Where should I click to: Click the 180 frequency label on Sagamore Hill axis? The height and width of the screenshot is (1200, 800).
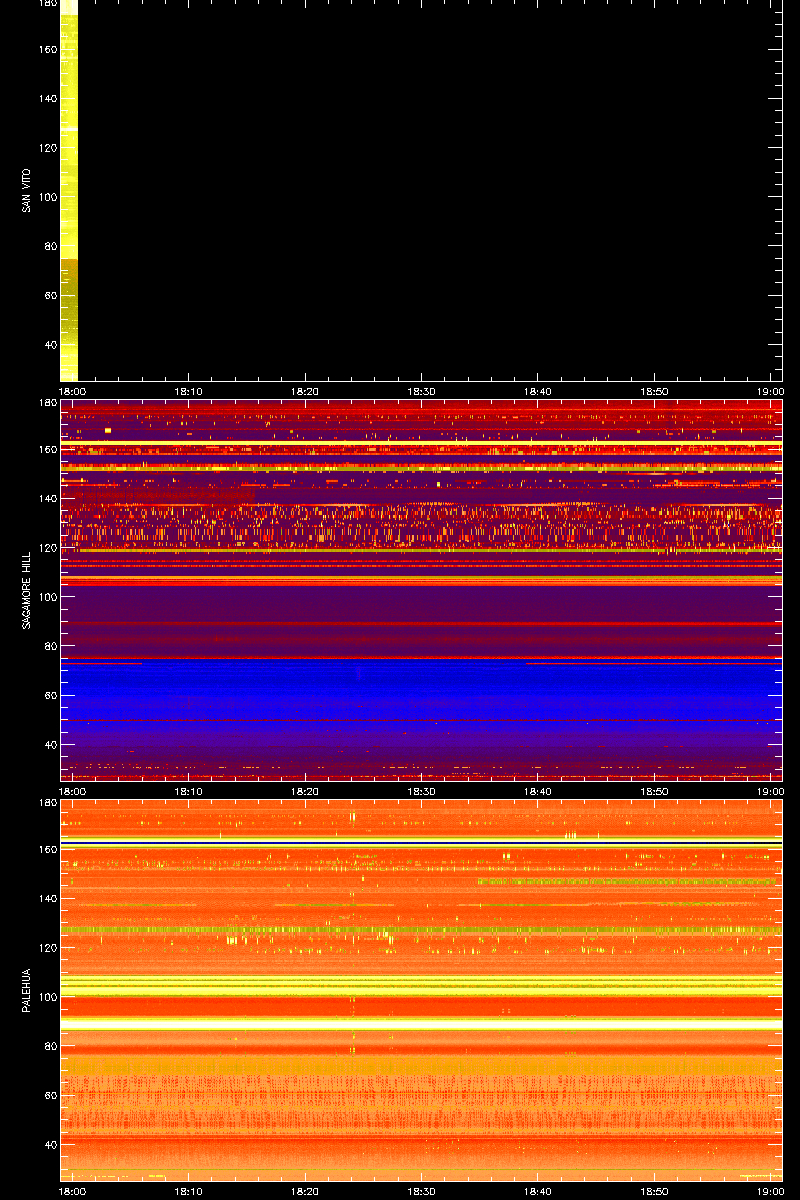tap(47, 403)
